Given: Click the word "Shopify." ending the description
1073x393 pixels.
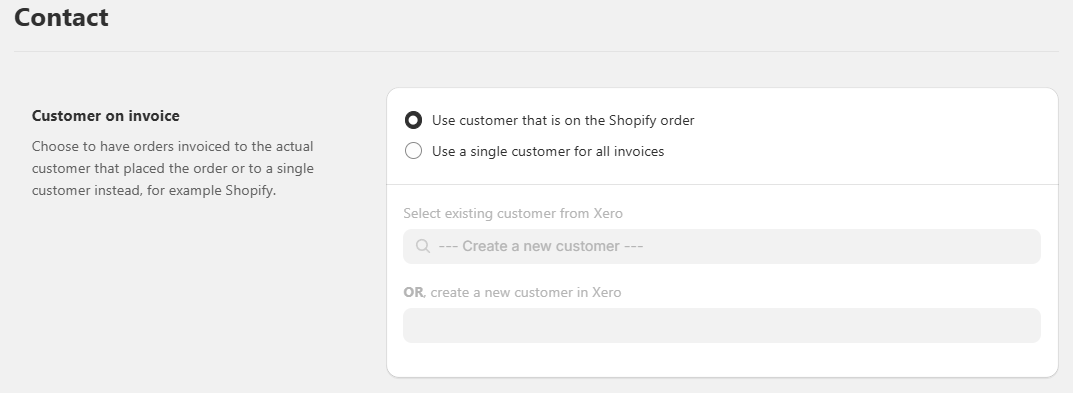Looking at the screenshot, I should pyautogui.click(x=250, y=190).
